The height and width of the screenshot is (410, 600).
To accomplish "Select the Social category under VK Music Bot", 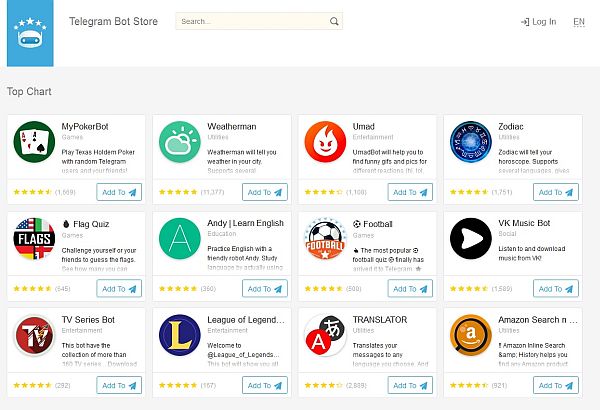I will pyautogui.click(x=507, y=234).
